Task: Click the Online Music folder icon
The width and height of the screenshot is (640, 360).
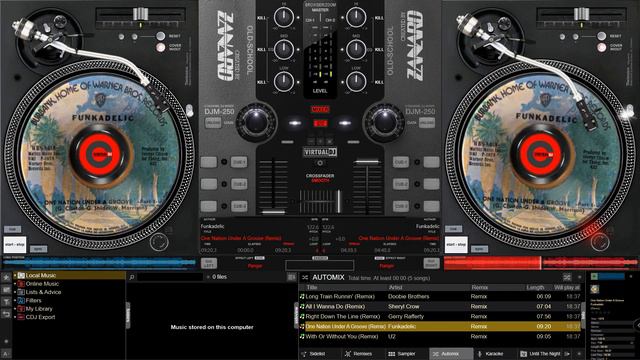Action: [21, 284]
